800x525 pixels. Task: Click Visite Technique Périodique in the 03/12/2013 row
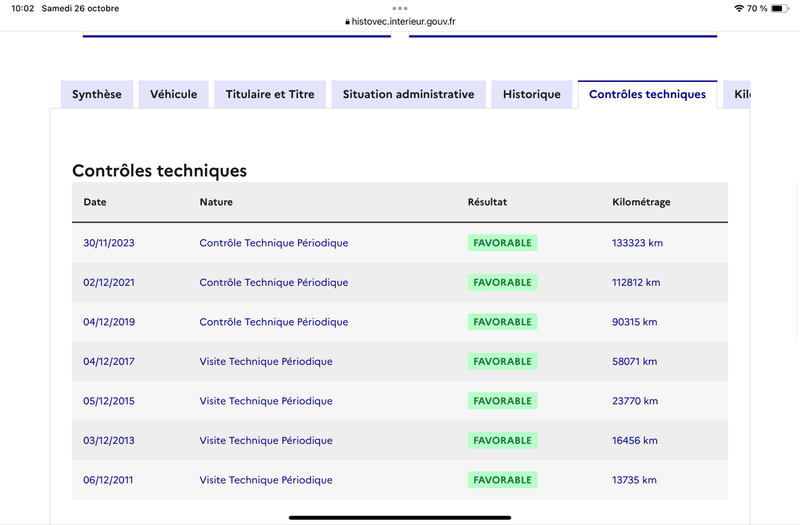[x=266, y=440]
